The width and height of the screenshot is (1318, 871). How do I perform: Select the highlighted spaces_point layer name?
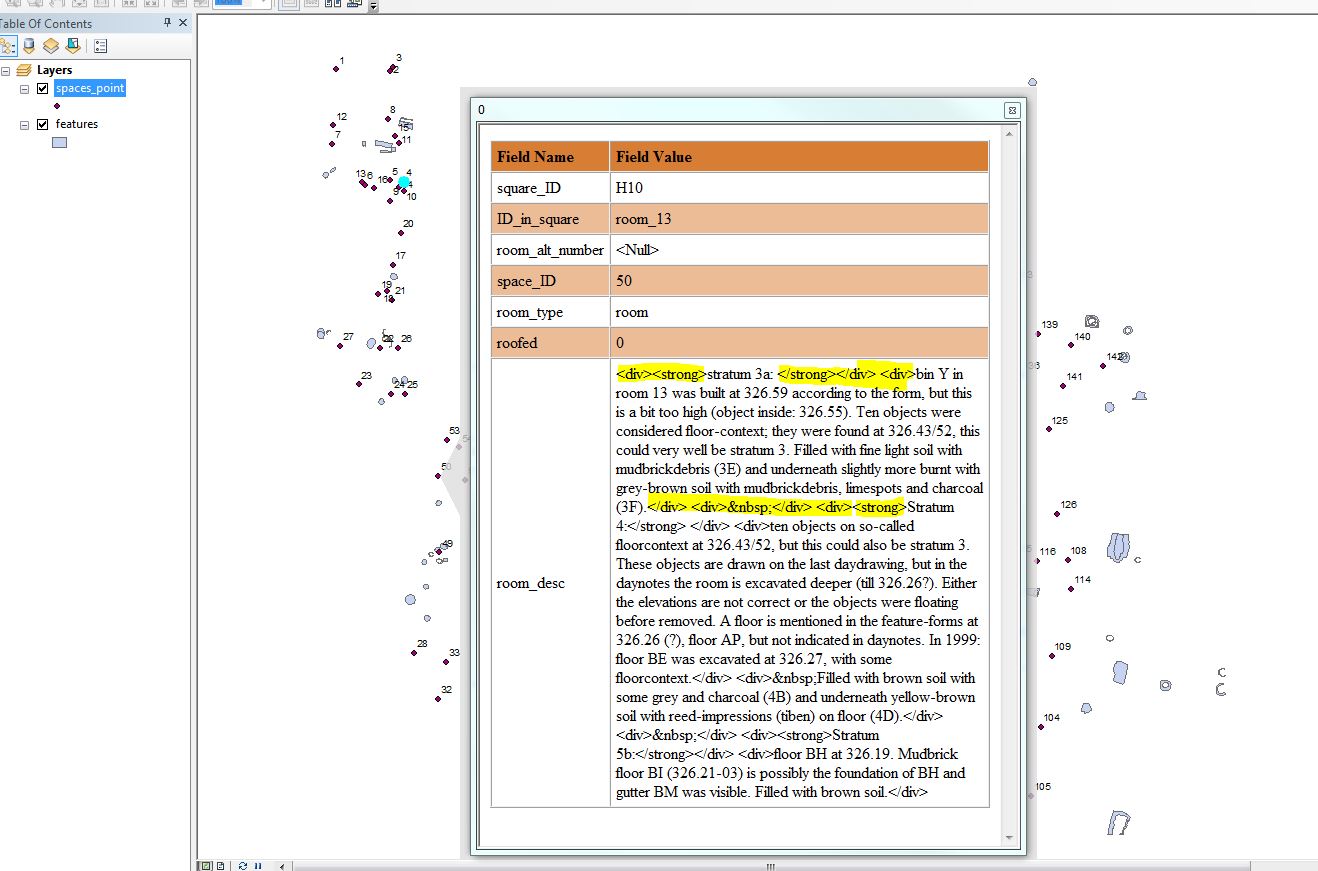coord(90,88)
